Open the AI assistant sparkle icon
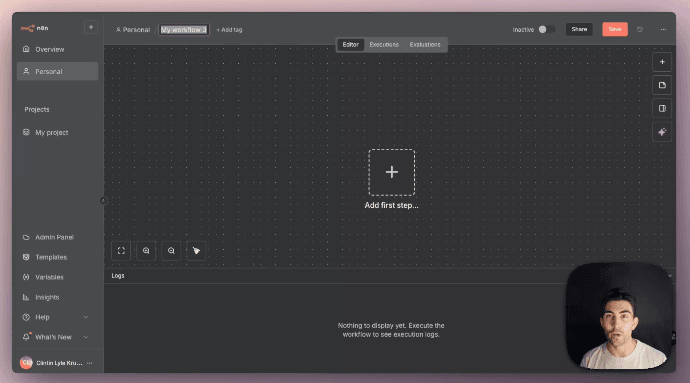Screen dimensions: 690x383 coord(662,132)
